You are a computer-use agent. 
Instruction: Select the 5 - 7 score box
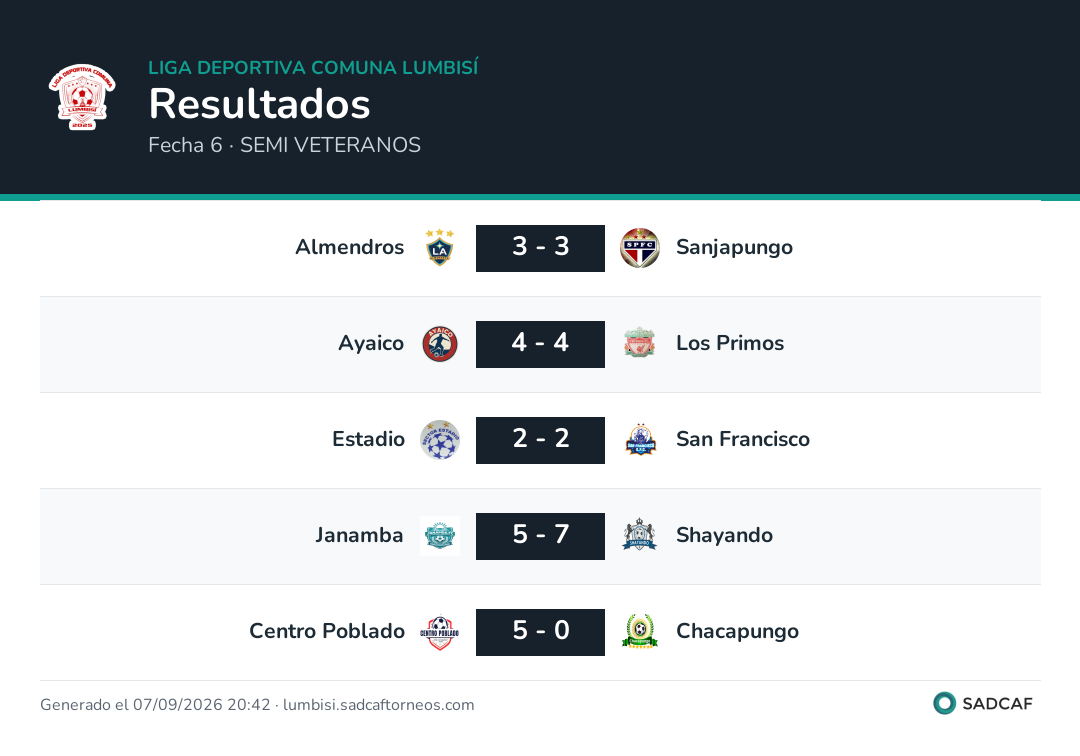(540, 536)
